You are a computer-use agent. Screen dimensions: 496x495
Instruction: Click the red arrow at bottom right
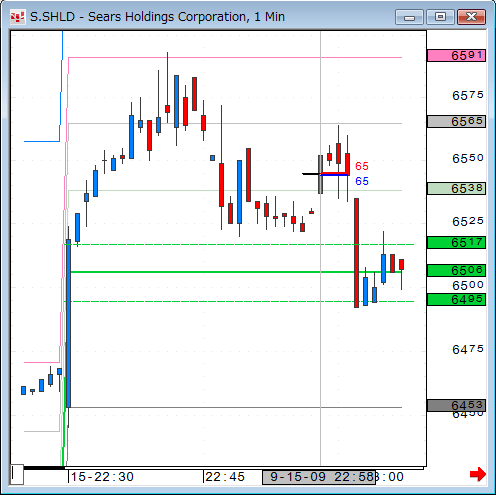click(477, 474)
